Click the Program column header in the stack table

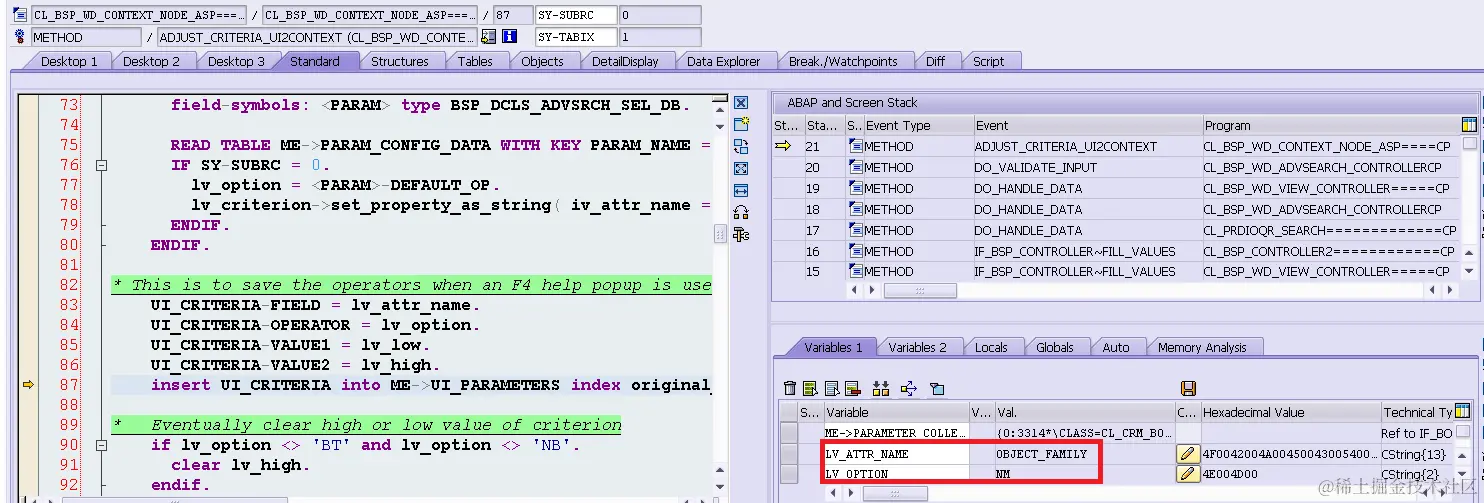point(1331,125)
